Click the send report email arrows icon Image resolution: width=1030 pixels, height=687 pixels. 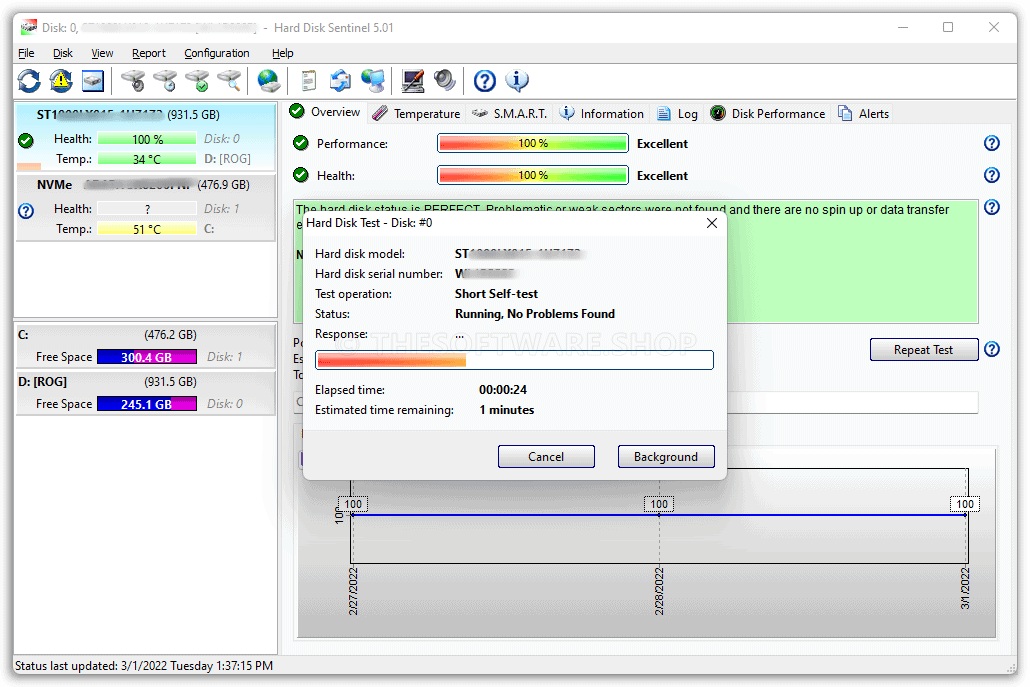[x=340, y=81]
